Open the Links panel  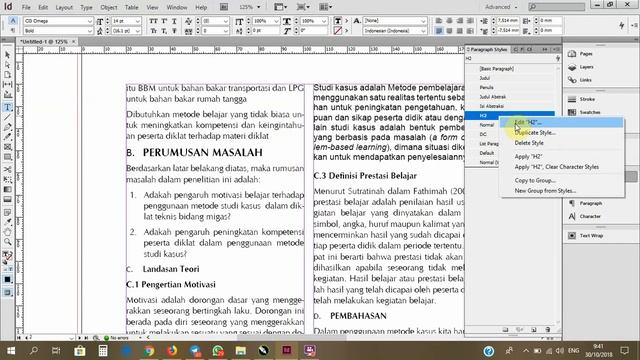pos(580,80)
